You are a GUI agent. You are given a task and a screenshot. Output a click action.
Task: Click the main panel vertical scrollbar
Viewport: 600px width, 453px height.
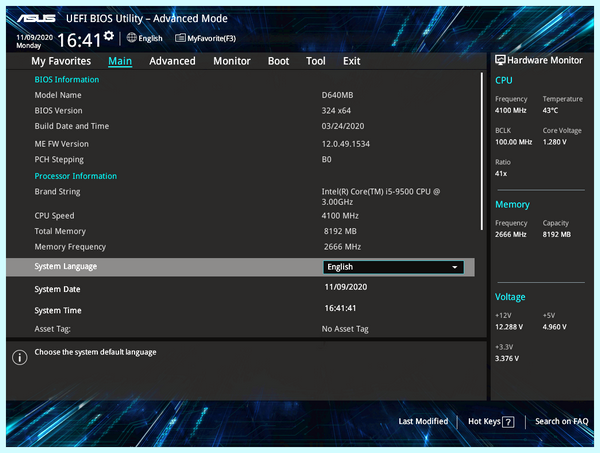point(482,151)
